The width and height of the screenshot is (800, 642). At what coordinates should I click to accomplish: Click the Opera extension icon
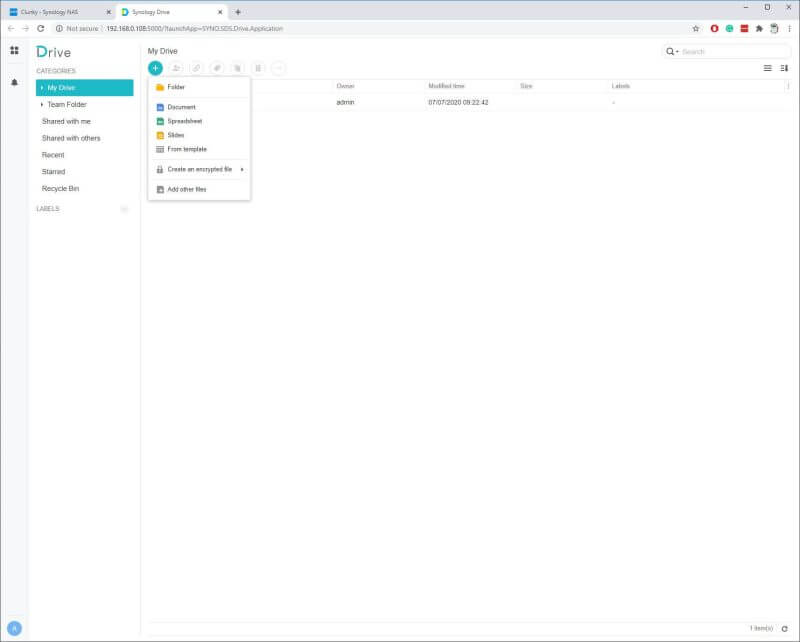pyautogui.click(x=714, y=29)
